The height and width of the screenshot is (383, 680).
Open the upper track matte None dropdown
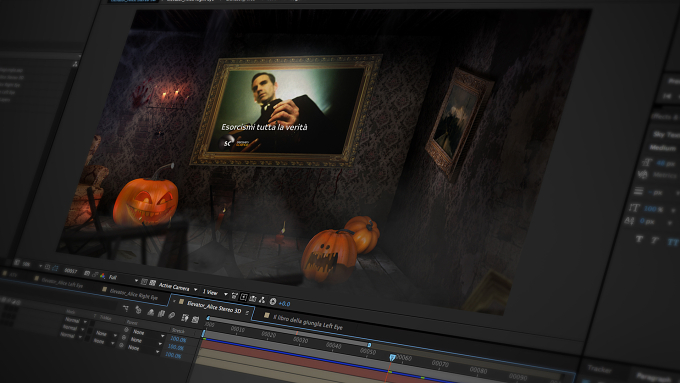point(106,334)
